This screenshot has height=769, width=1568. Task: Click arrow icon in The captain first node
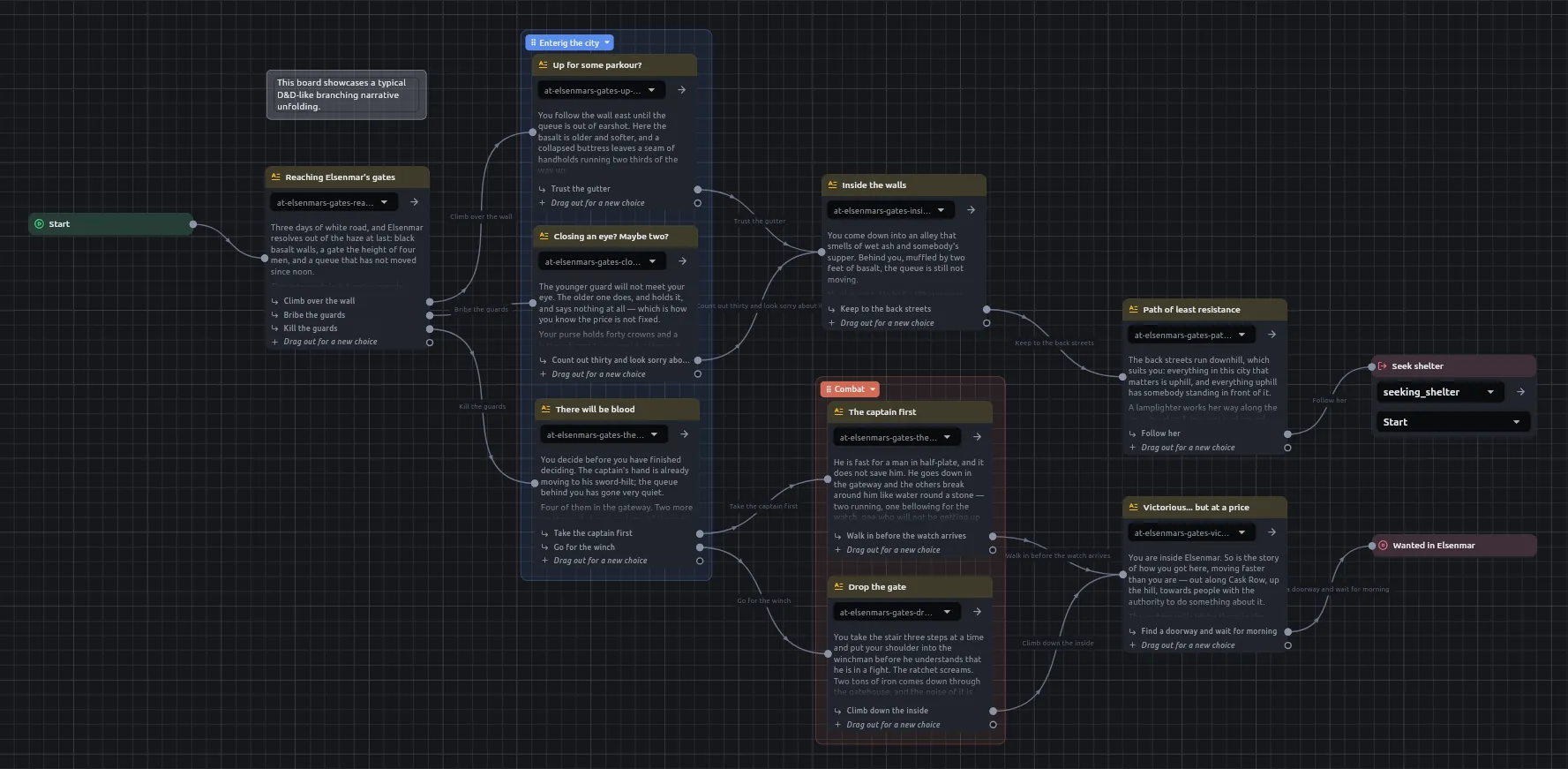point(977,437)
